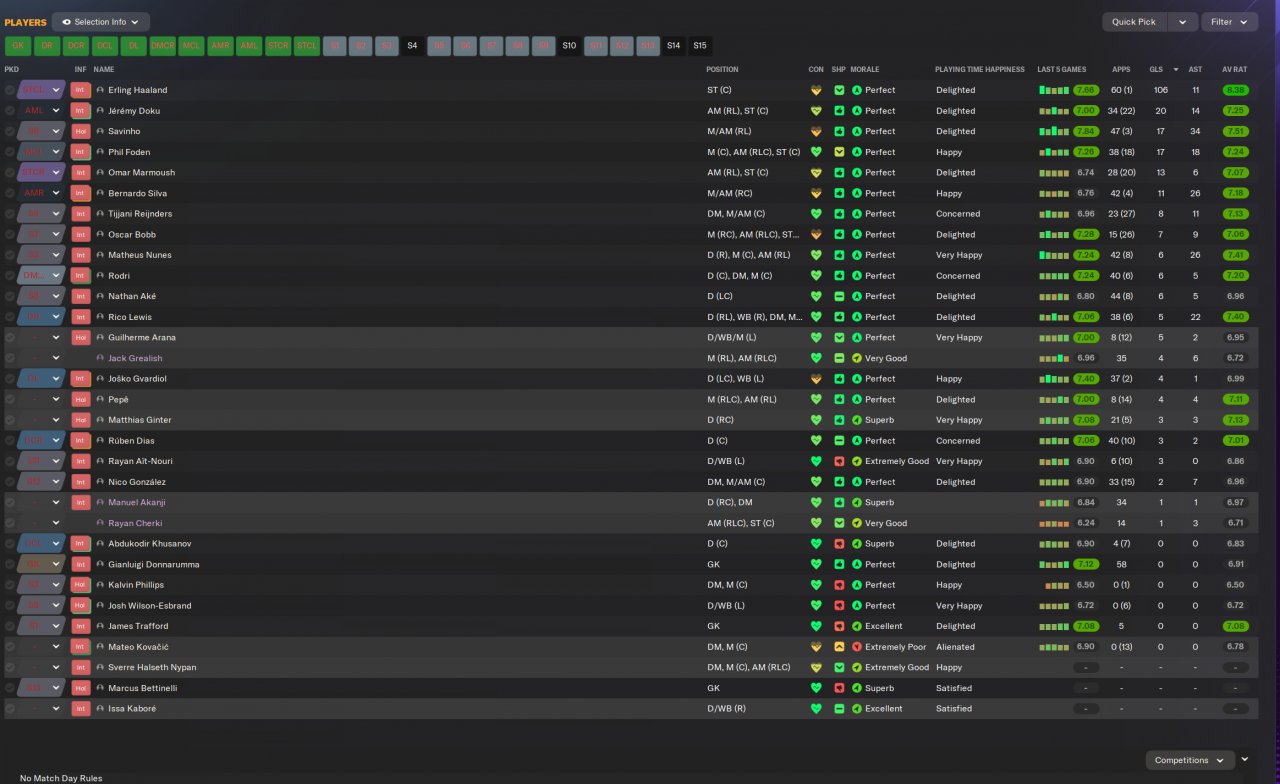Screen dimensions: 1280x784
Task: Open Pepê's player profile icon
Action: point(100,399)
